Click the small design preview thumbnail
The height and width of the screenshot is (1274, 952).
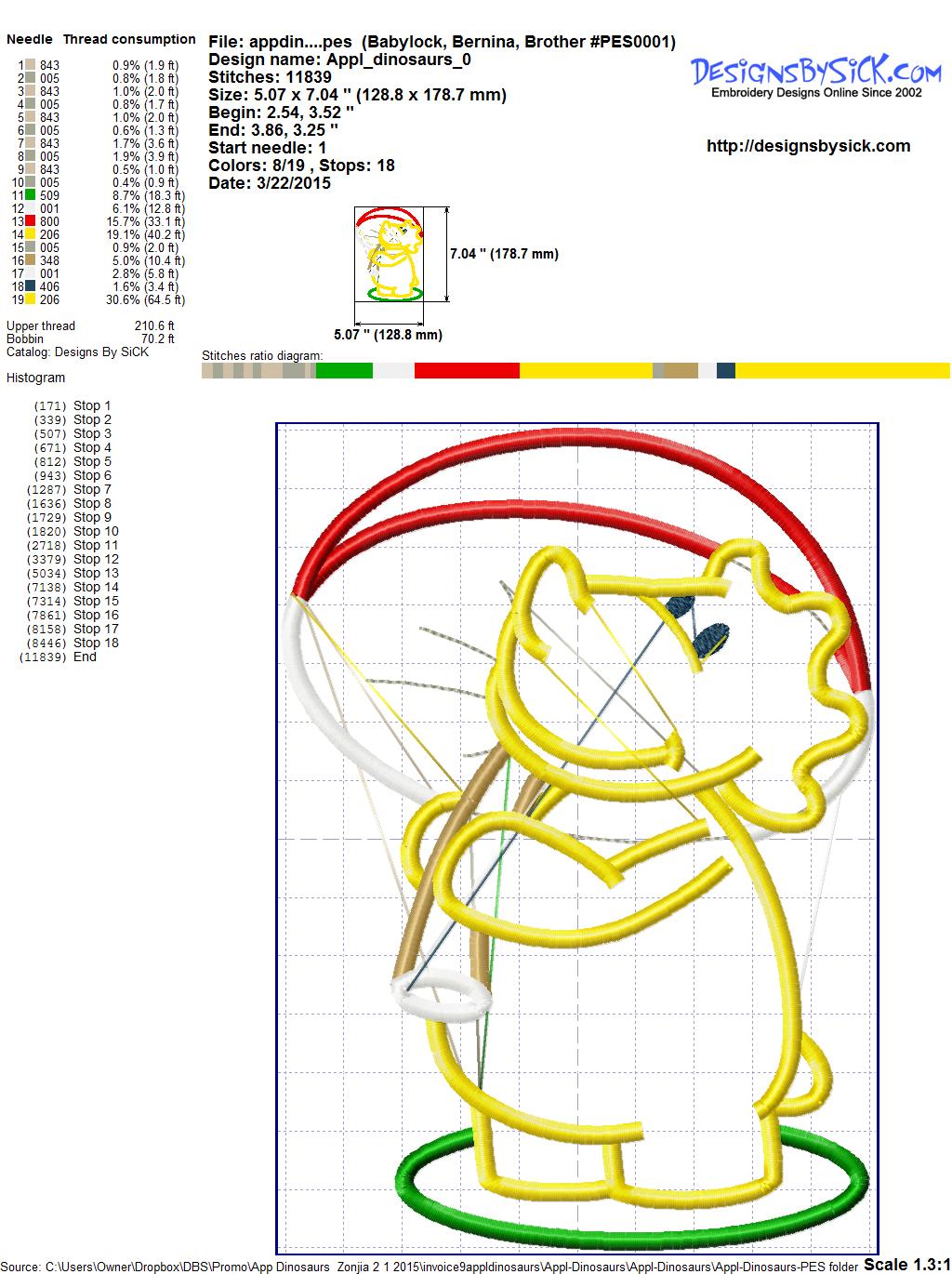(389, 254)
